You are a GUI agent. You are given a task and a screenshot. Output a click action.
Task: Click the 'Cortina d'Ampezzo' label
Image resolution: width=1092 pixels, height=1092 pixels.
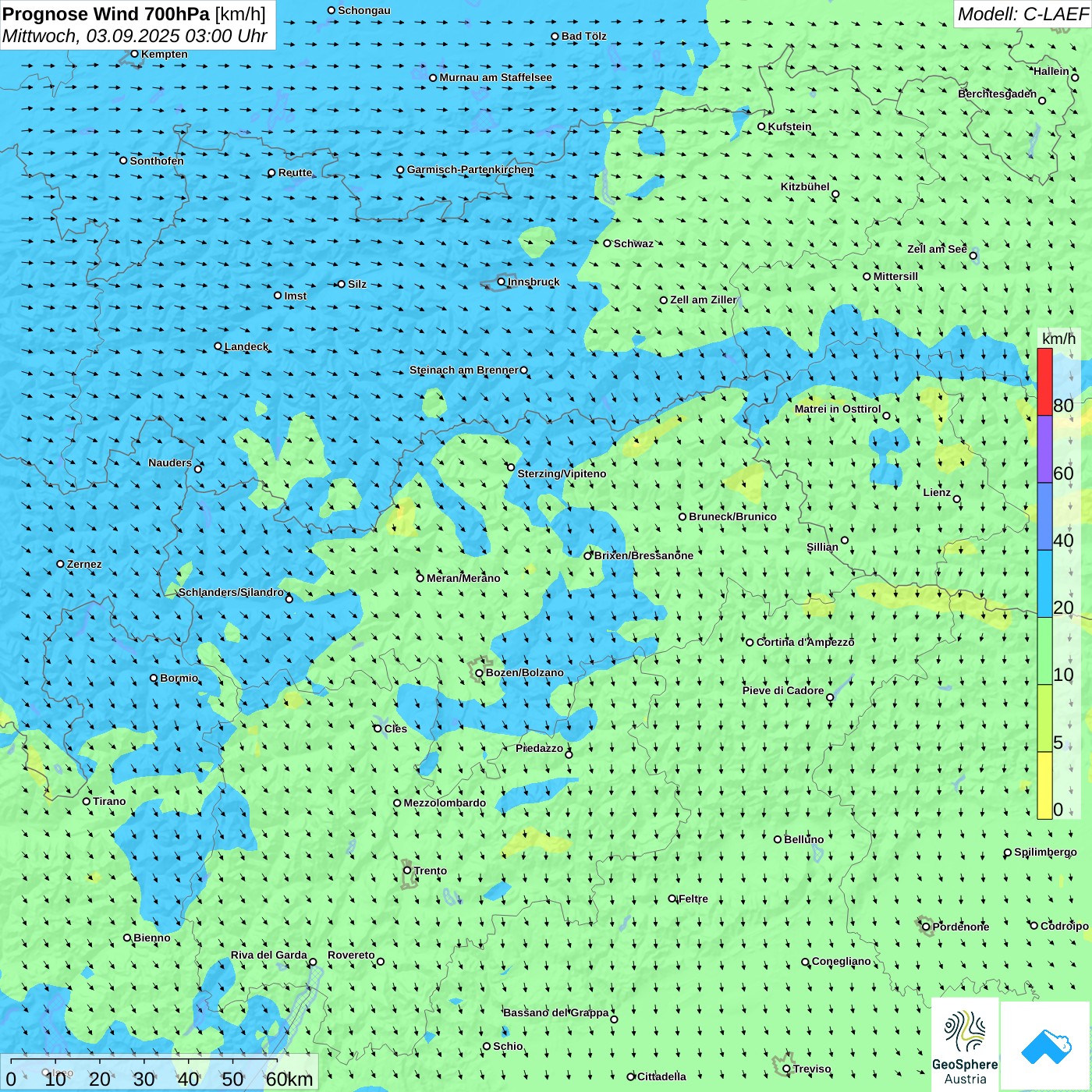pyautogui.click(x=805, y=642)
